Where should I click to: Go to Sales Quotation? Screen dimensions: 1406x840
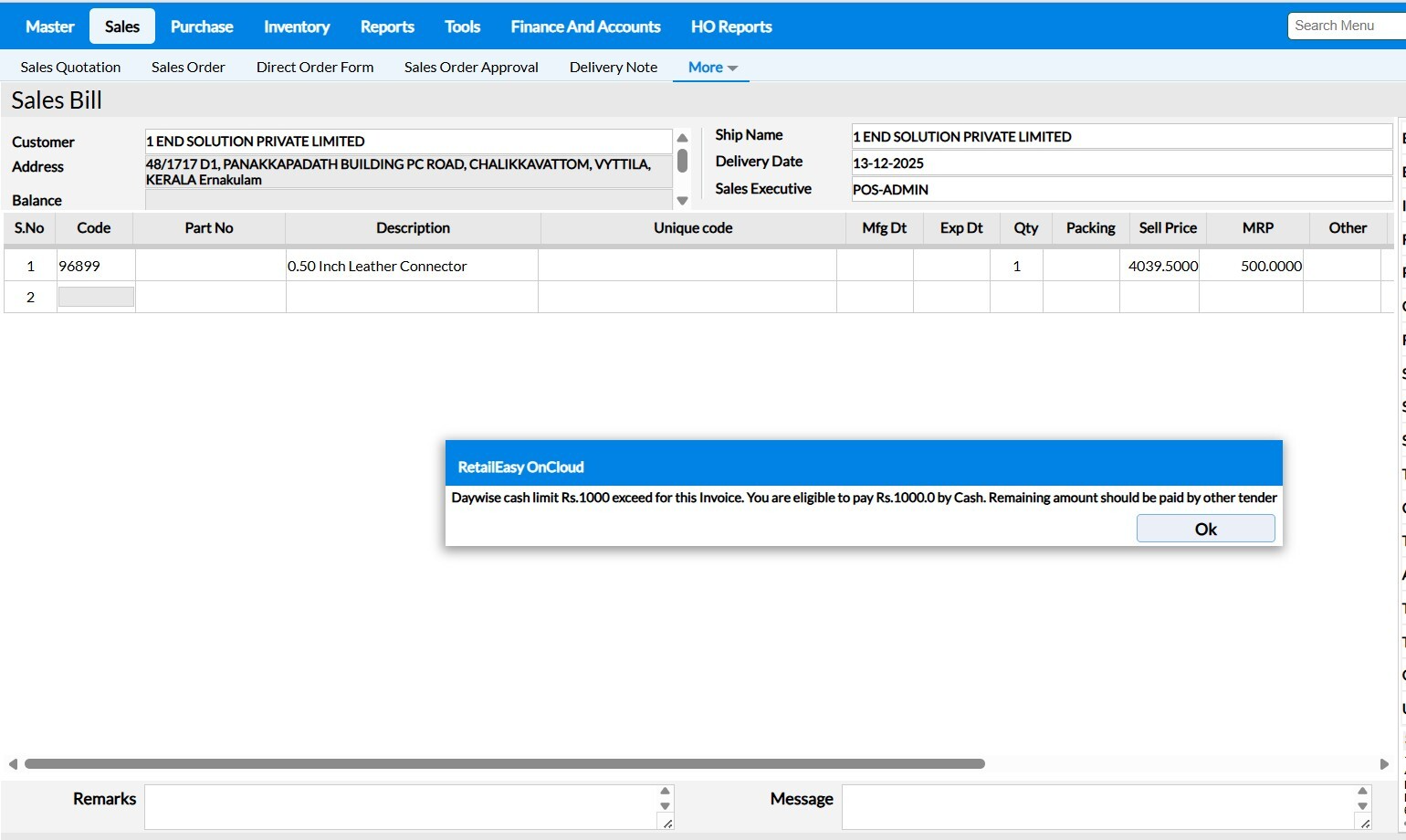tap(70, 67)
